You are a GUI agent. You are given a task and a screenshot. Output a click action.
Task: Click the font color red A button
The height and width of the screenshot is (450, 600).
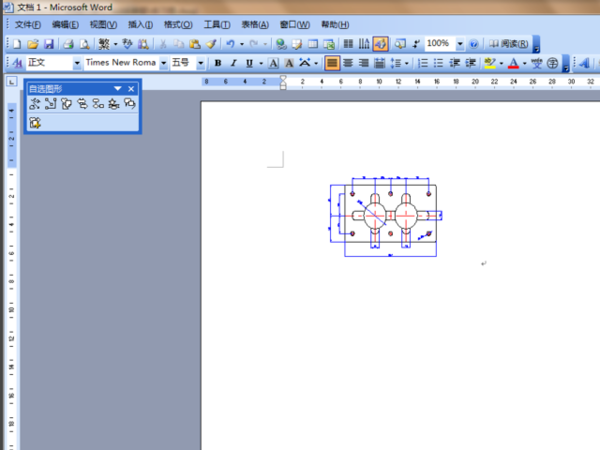point(513,63)
